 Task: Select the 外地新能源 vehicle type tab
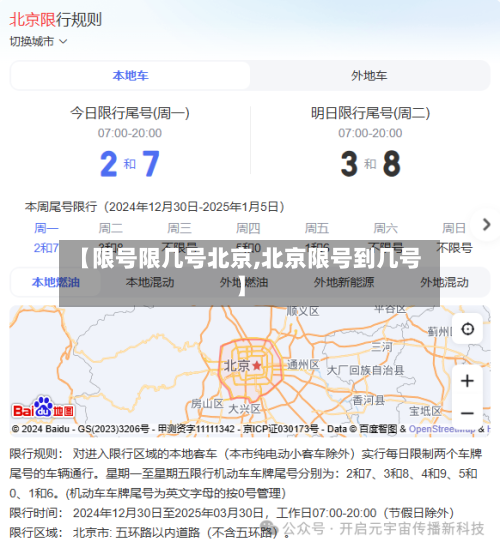[x=344, y=282]
